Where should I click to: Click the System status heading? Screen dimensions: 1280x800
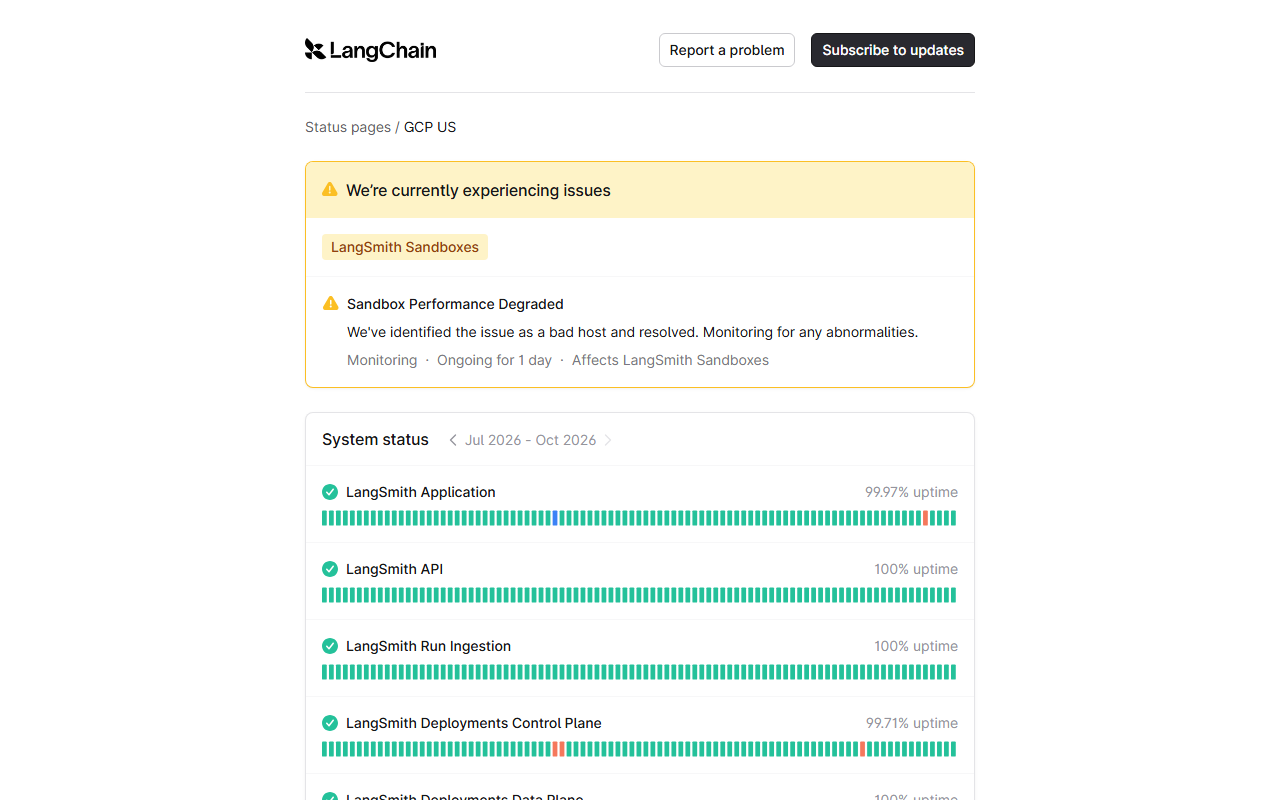[x=375, y=440]
